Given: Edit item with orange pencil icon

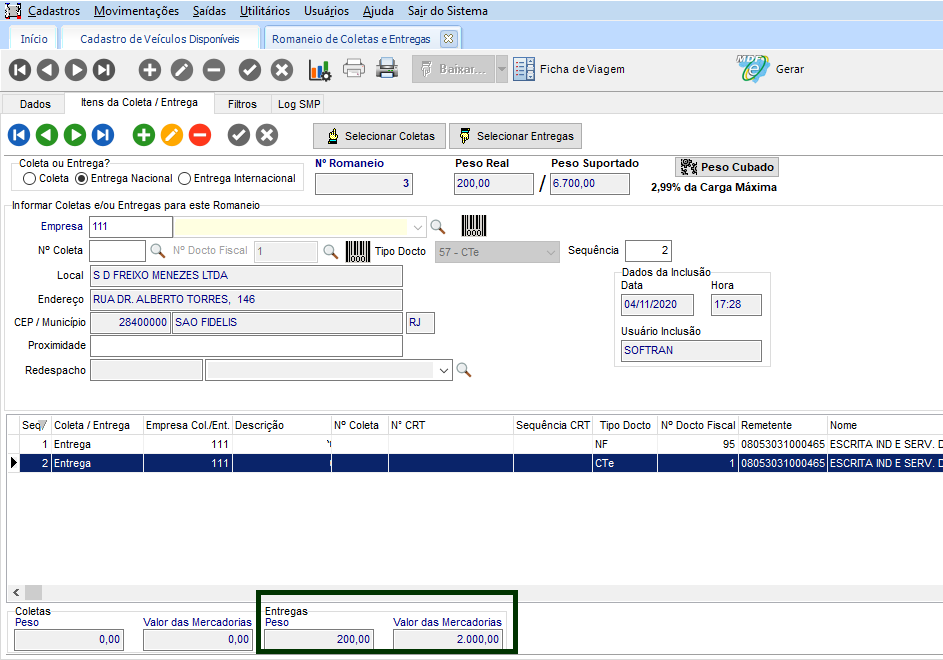Looking at the screenshot, I should pos(171,135).
